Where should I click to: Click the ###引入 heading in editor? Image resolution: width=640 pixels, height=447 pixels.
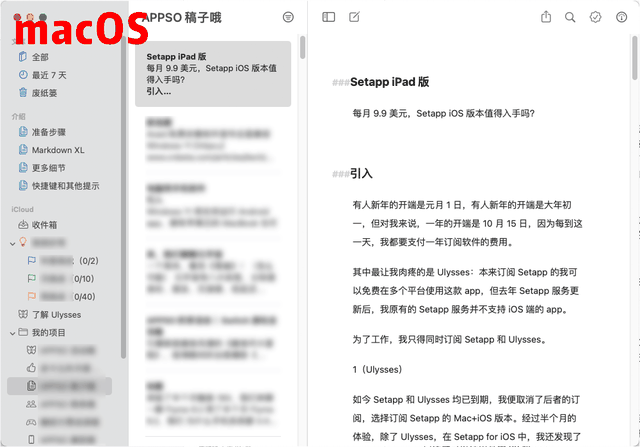click(352, 173)
